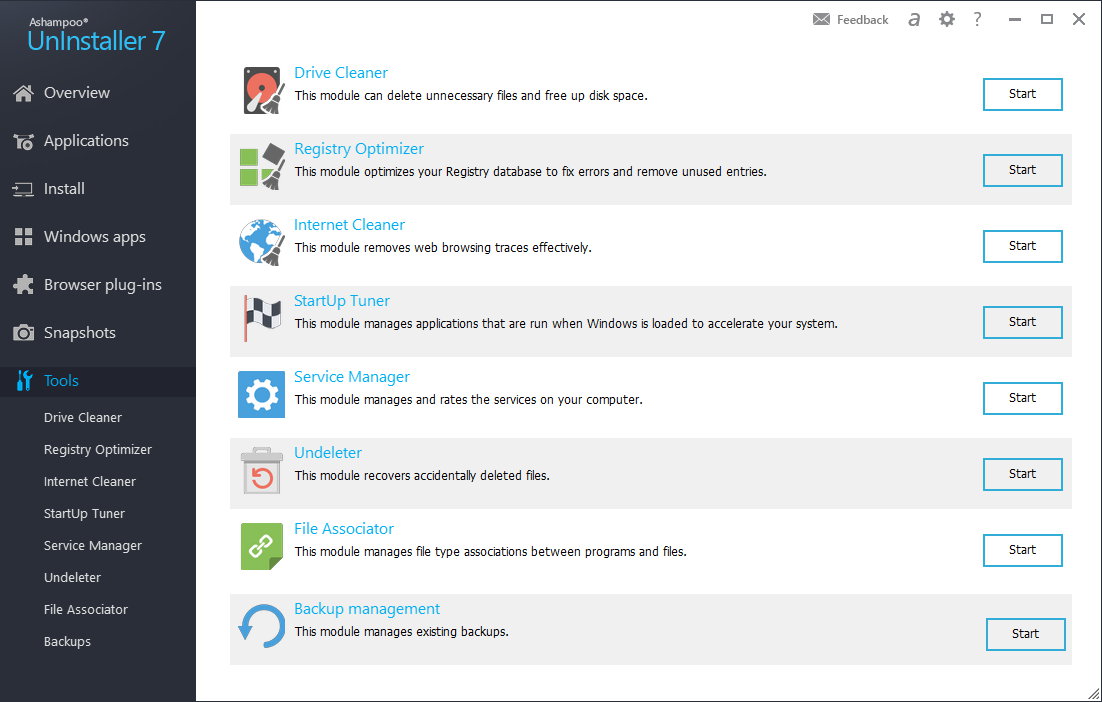
Task: Click the Undeleter title link
Action: click(328, 453)
